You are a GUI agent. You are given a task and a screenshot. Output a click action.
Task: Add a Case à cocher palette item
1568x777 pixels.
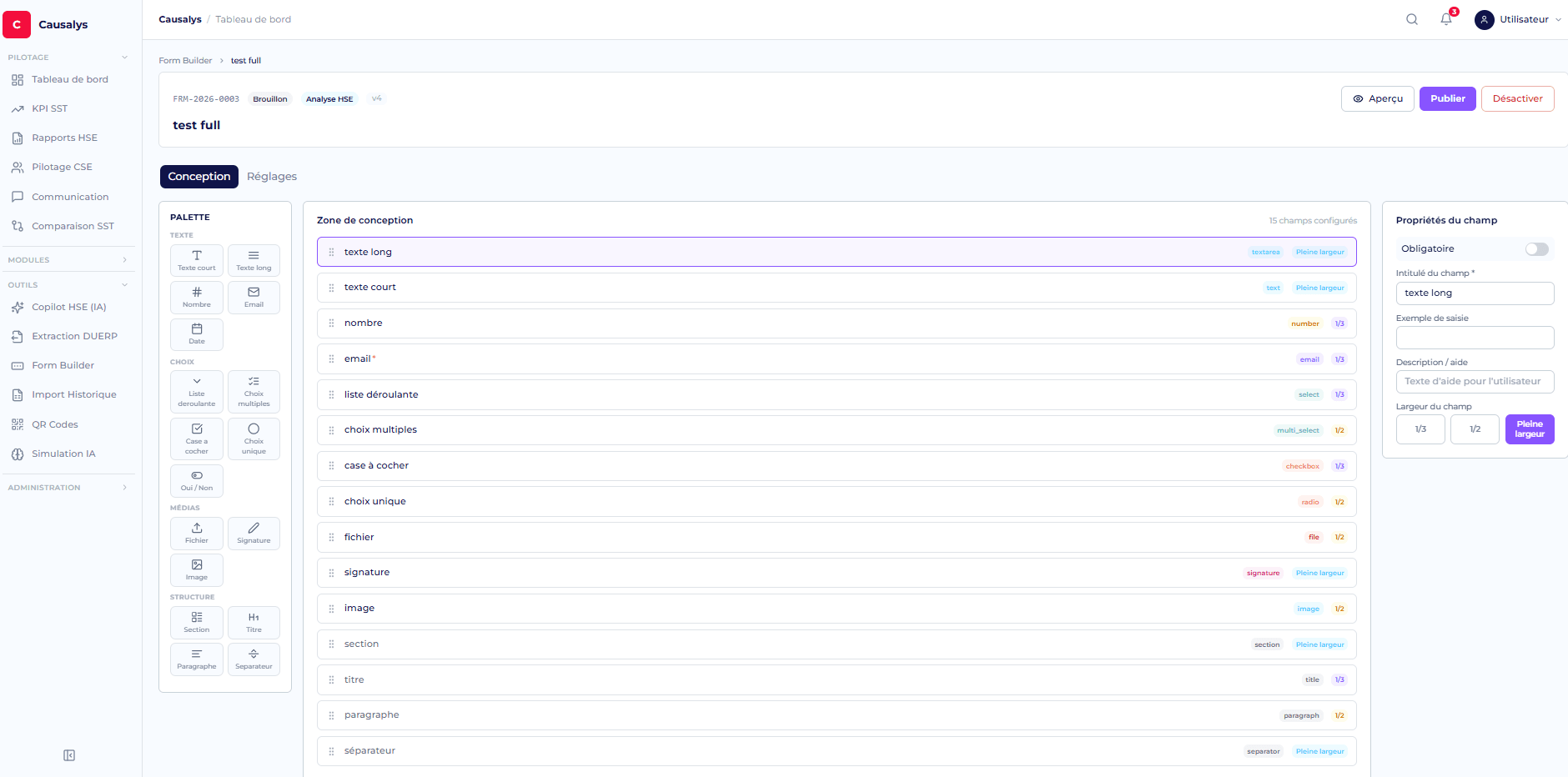click(x=197, y=439)
